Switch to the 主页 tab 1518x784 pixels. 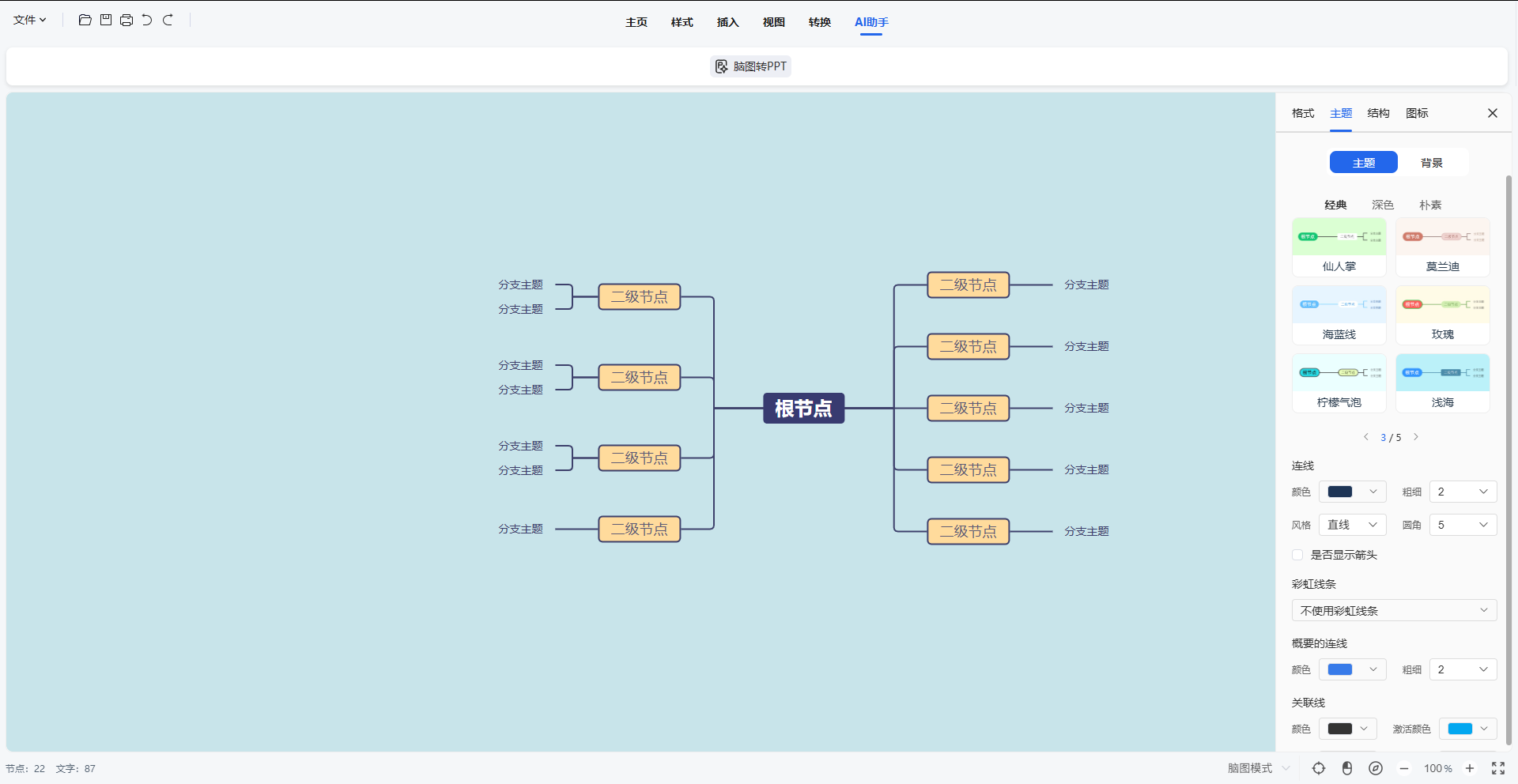point(636,22)
